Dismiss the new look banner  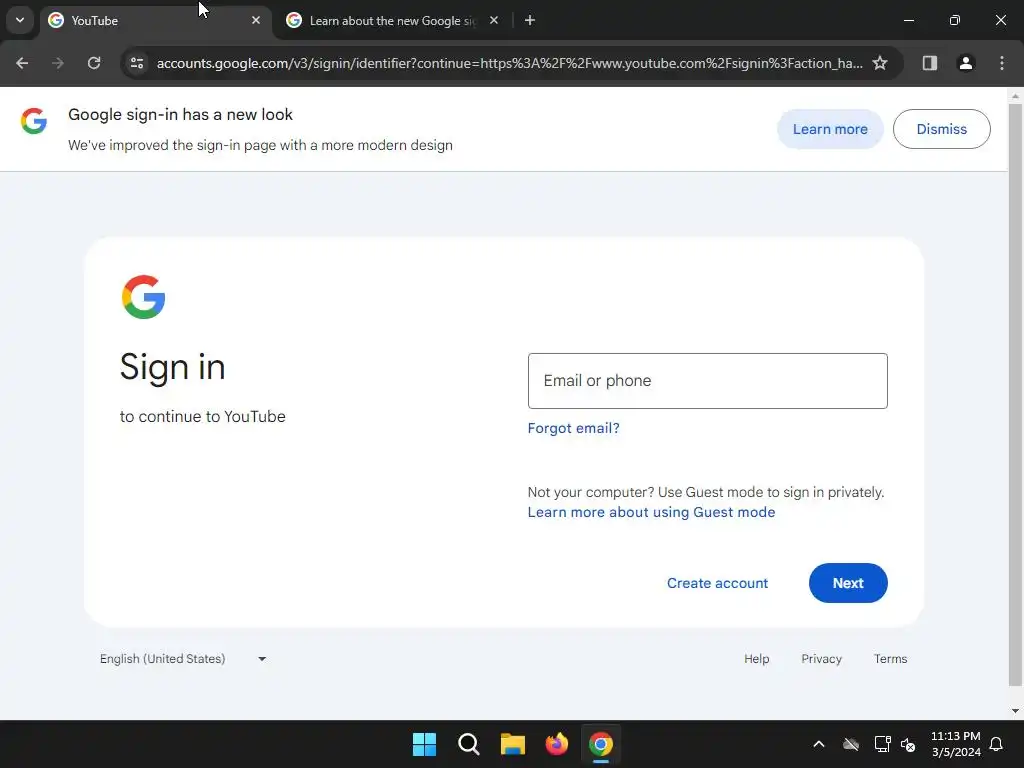tap(941, 129)
